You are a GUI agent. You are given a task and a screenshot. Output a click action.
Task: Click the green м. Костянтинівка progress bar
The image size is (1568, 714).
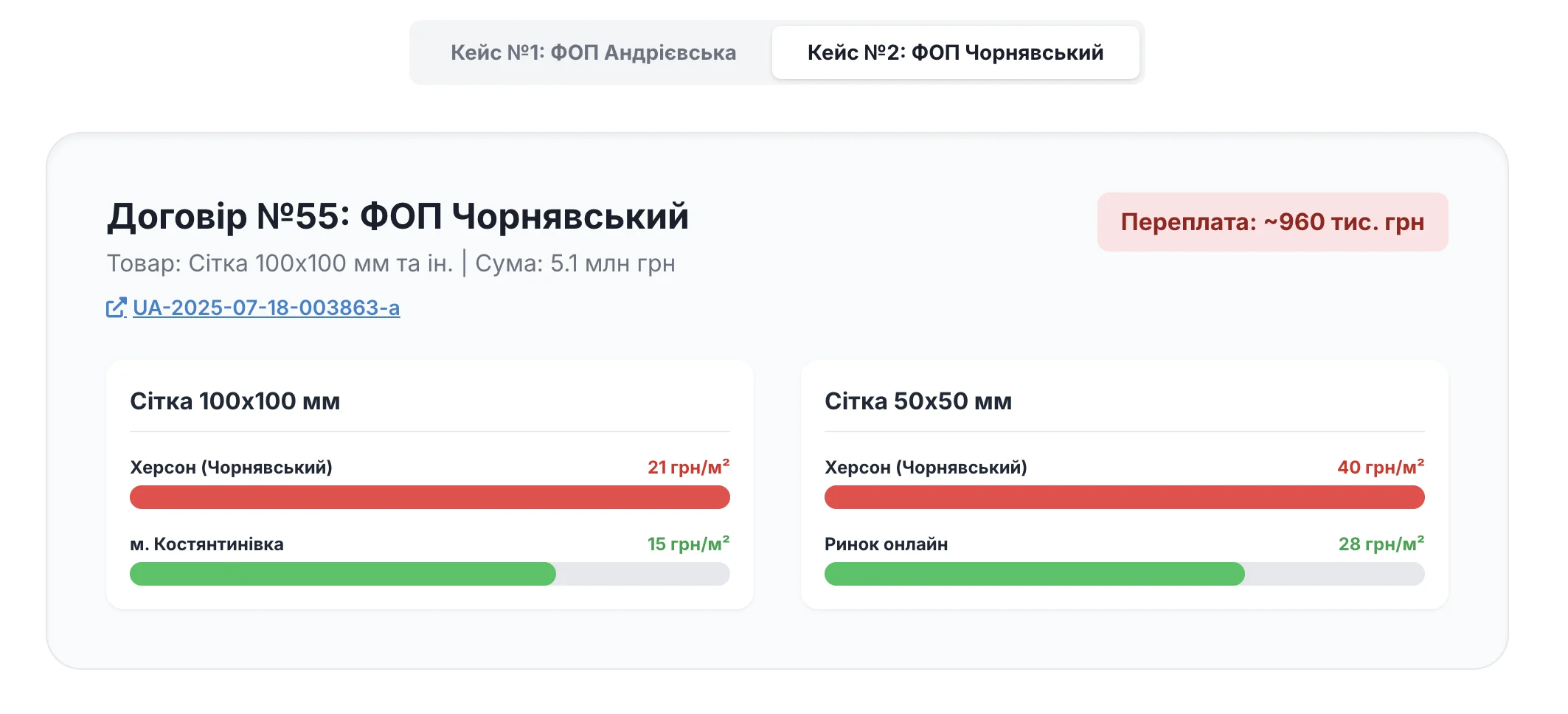tap(343, 574)
